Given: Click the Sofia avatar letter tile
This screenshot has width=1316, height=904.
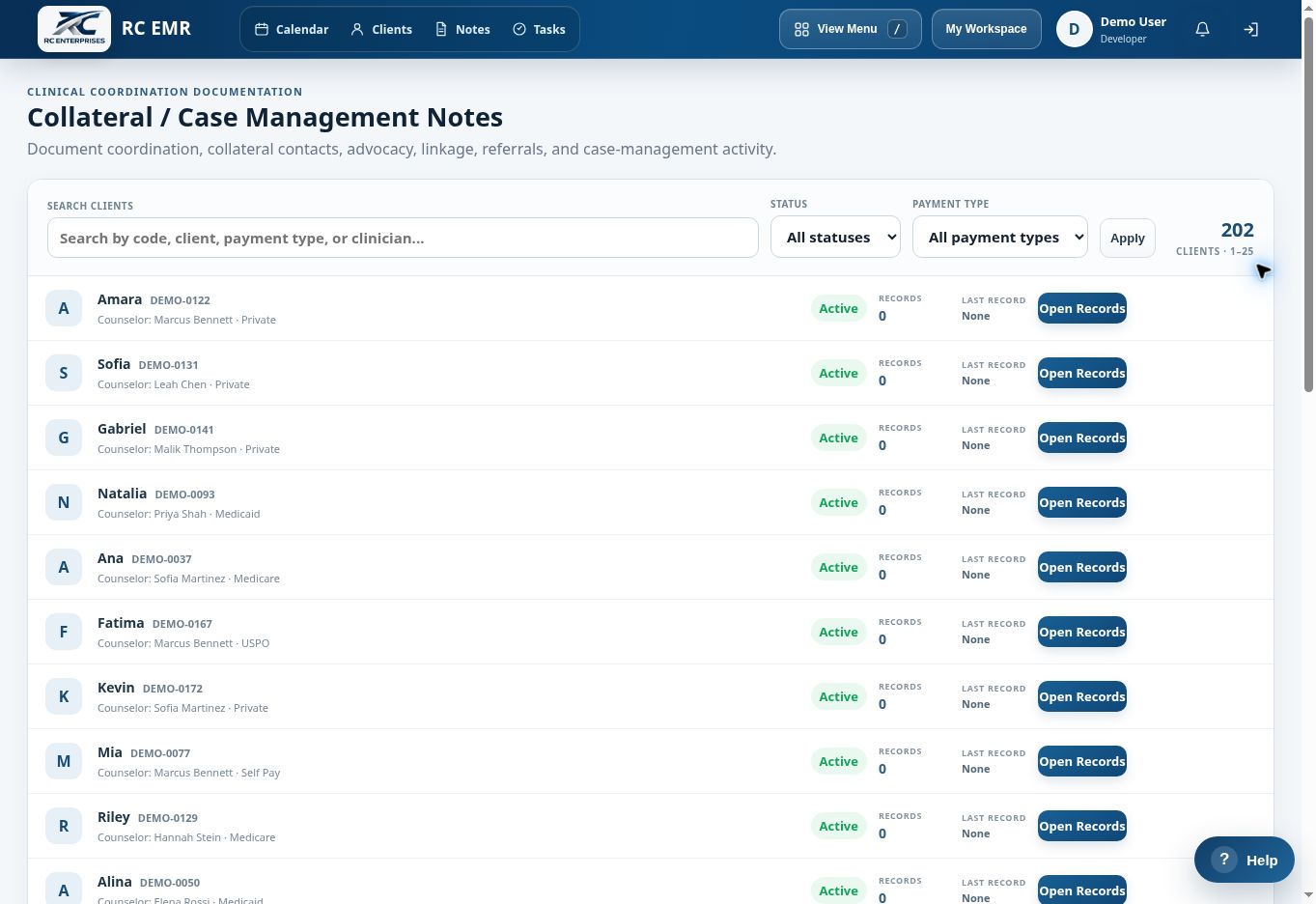Looking at the screenshot, I should point(64,373).
